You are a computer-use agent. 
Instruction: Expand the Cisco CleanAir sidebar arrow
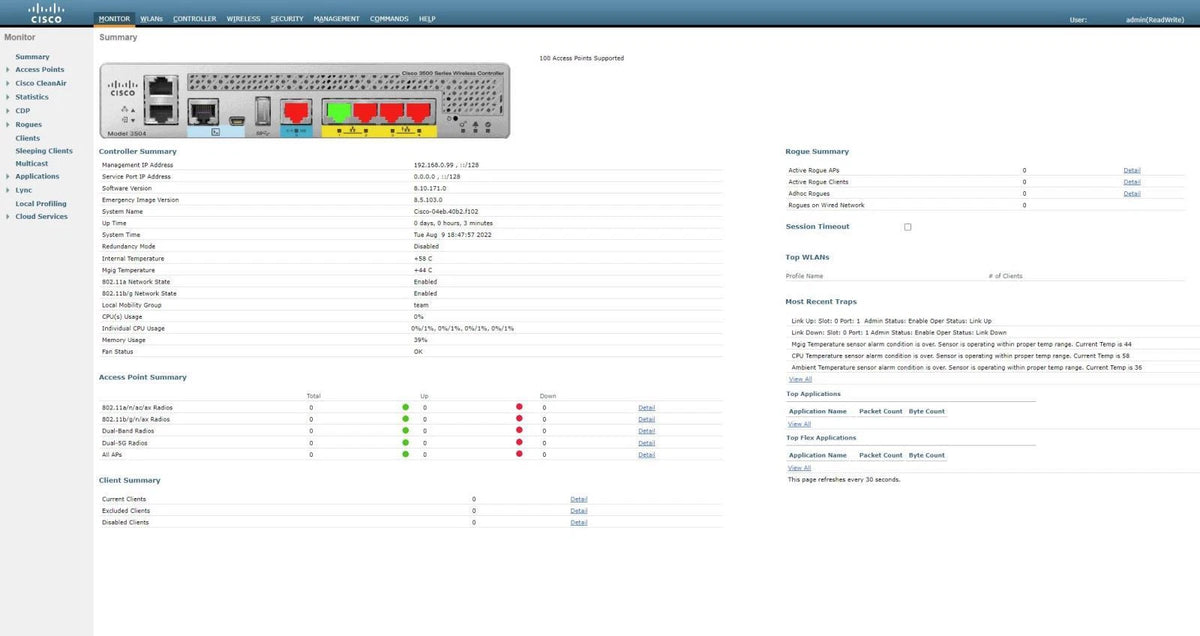(x=8, y=84)
